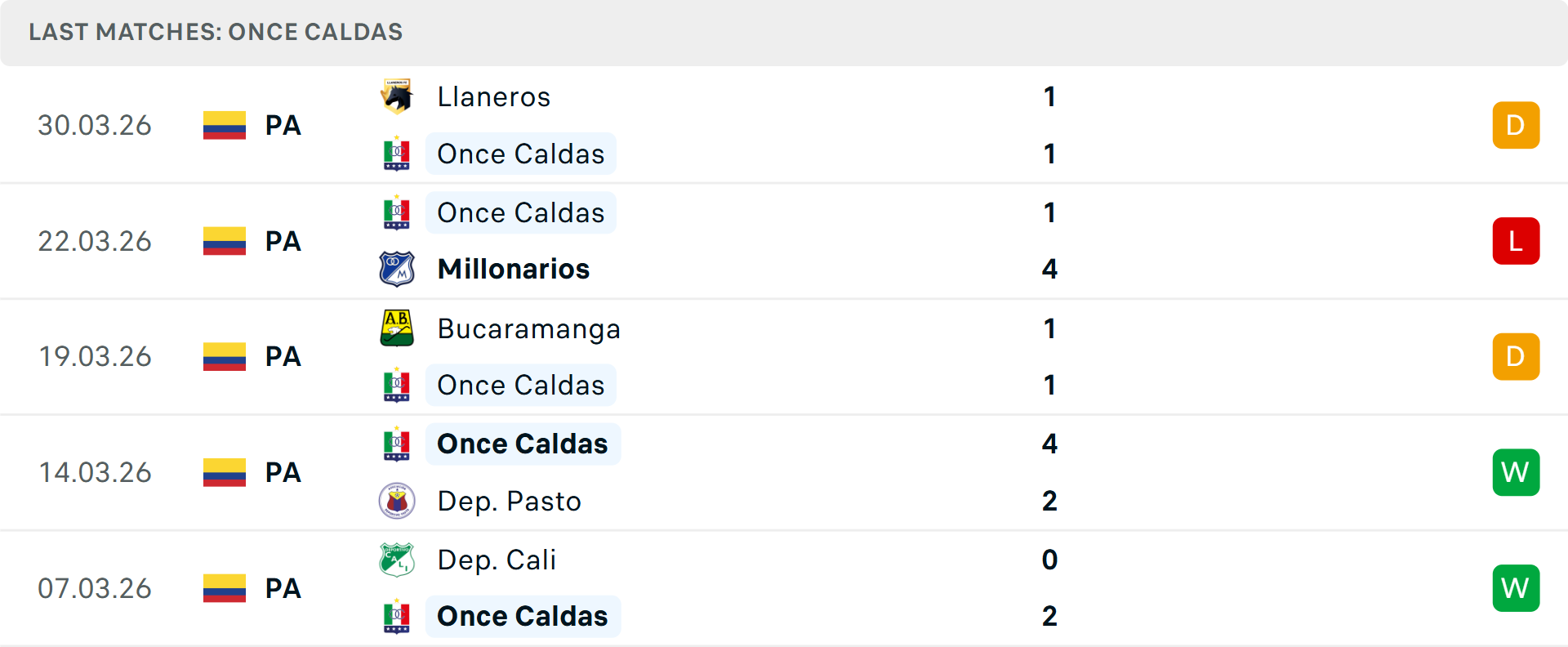This screenshot has width=1568, height=647.
Task: Click the Last Matches: Once Caldas header
Action: [216, 32]
